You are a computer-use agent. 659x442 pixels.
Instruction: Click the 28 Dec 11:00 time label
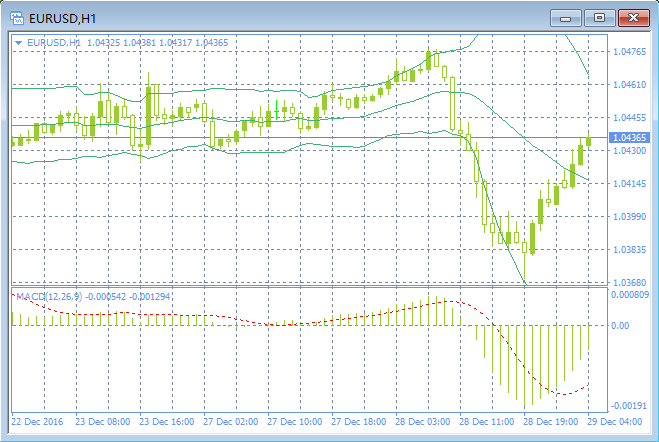click(x=487, y=421)
